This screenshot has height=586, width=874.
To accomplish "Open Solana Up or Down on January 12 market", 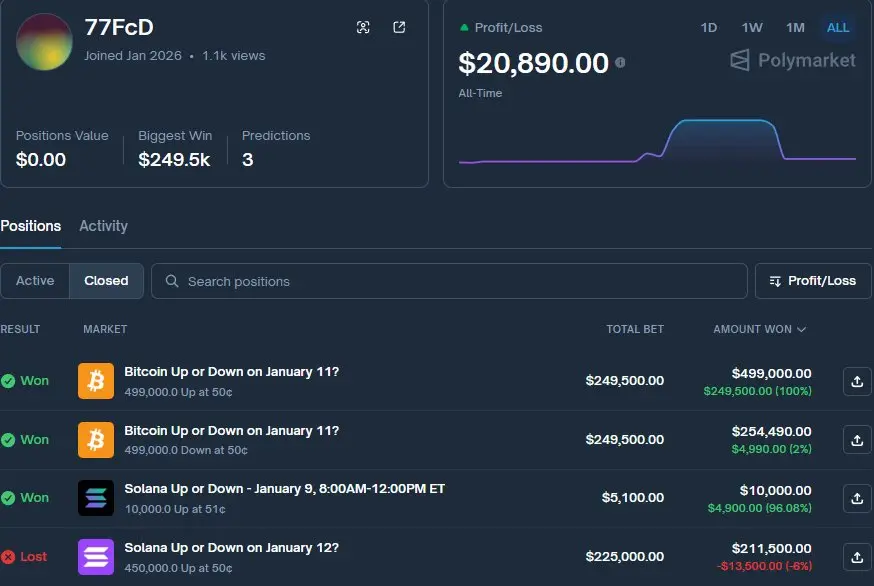I will click(x=231, y=548).
